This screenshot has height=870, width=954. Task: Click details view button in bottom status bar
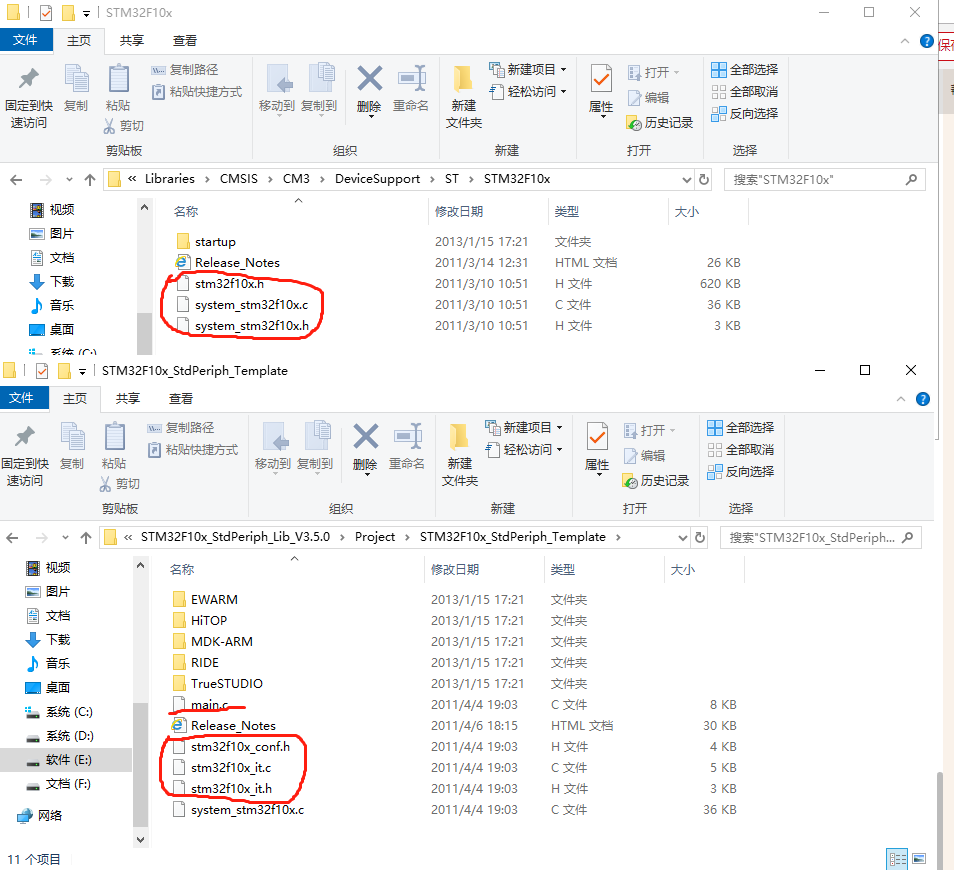(897, 859)
